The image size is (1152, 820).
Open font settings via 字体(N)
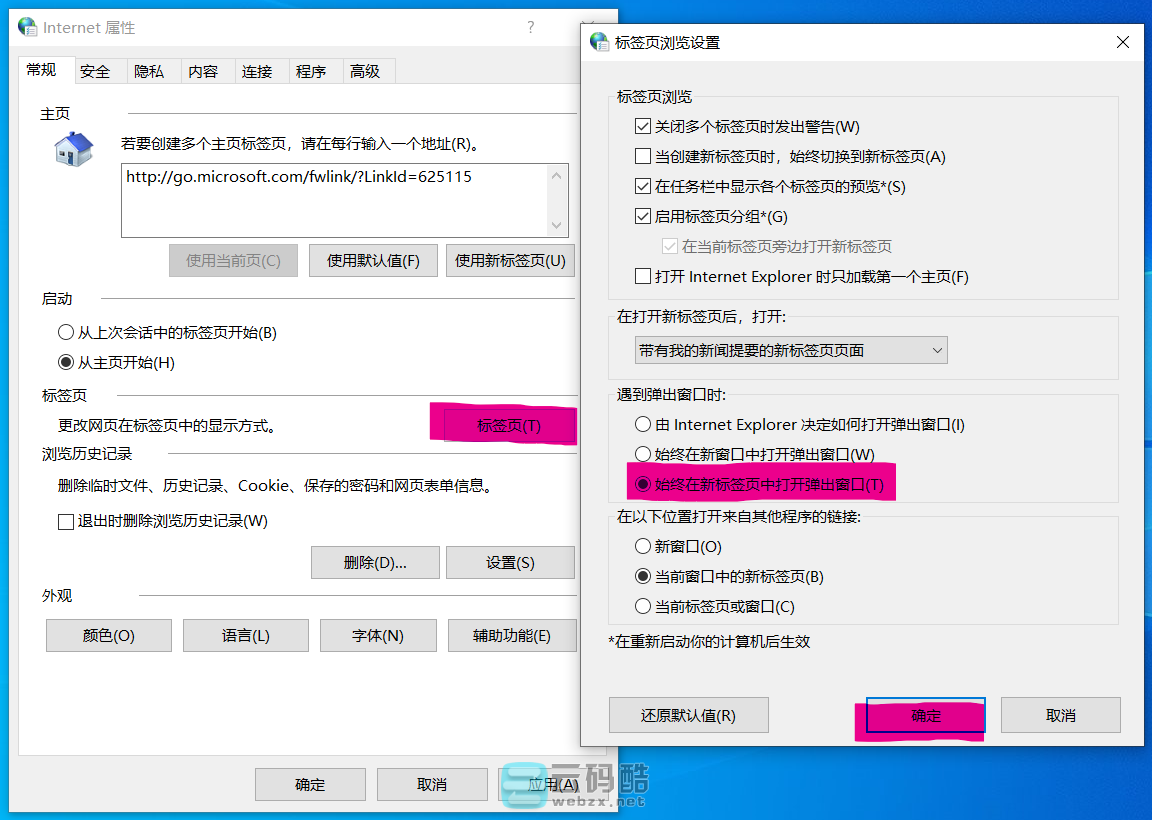click(x=377, y=635)
